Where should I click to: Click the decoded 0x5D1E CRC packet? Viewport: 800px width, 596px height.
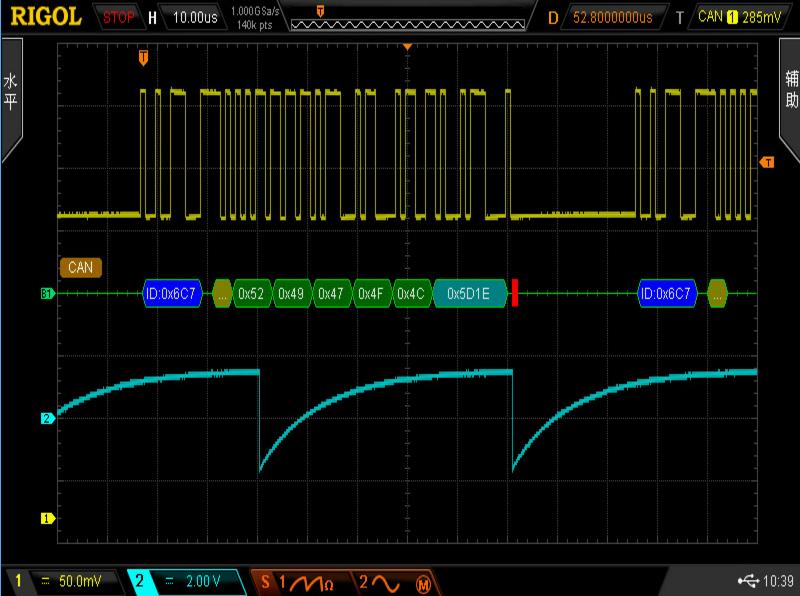pos(468,294)
